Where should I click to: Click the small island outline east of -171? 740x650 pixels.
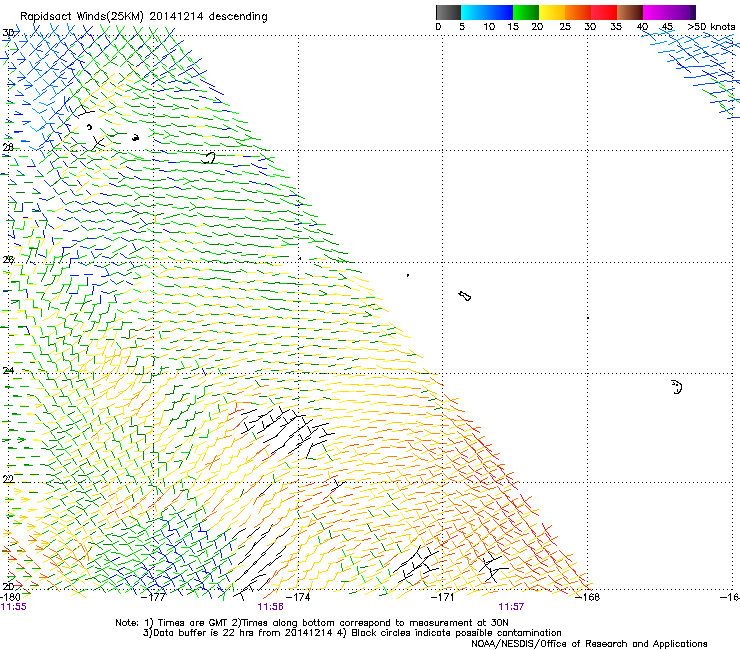465,296
